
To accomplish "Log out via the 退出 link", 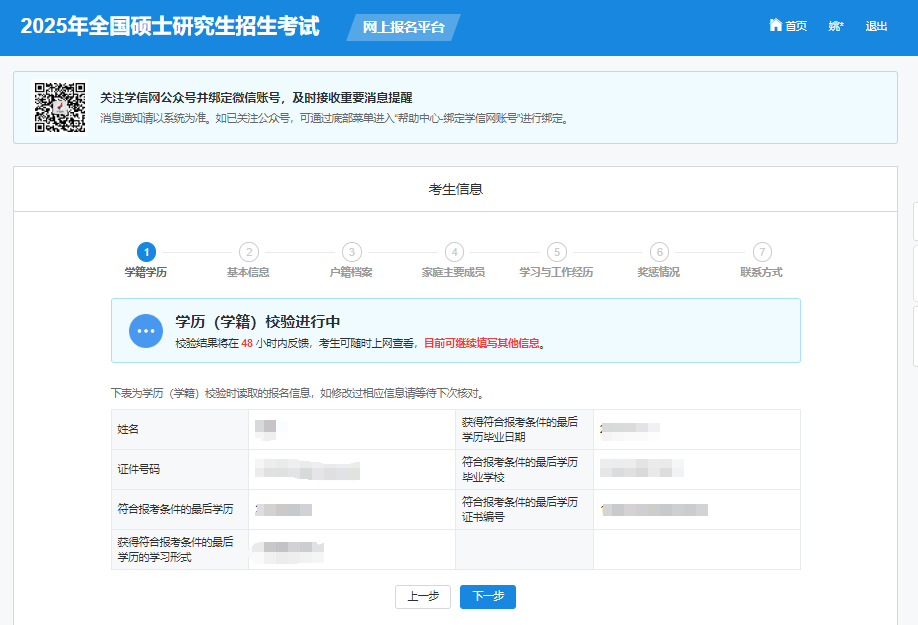I will (x=876, y=27).
